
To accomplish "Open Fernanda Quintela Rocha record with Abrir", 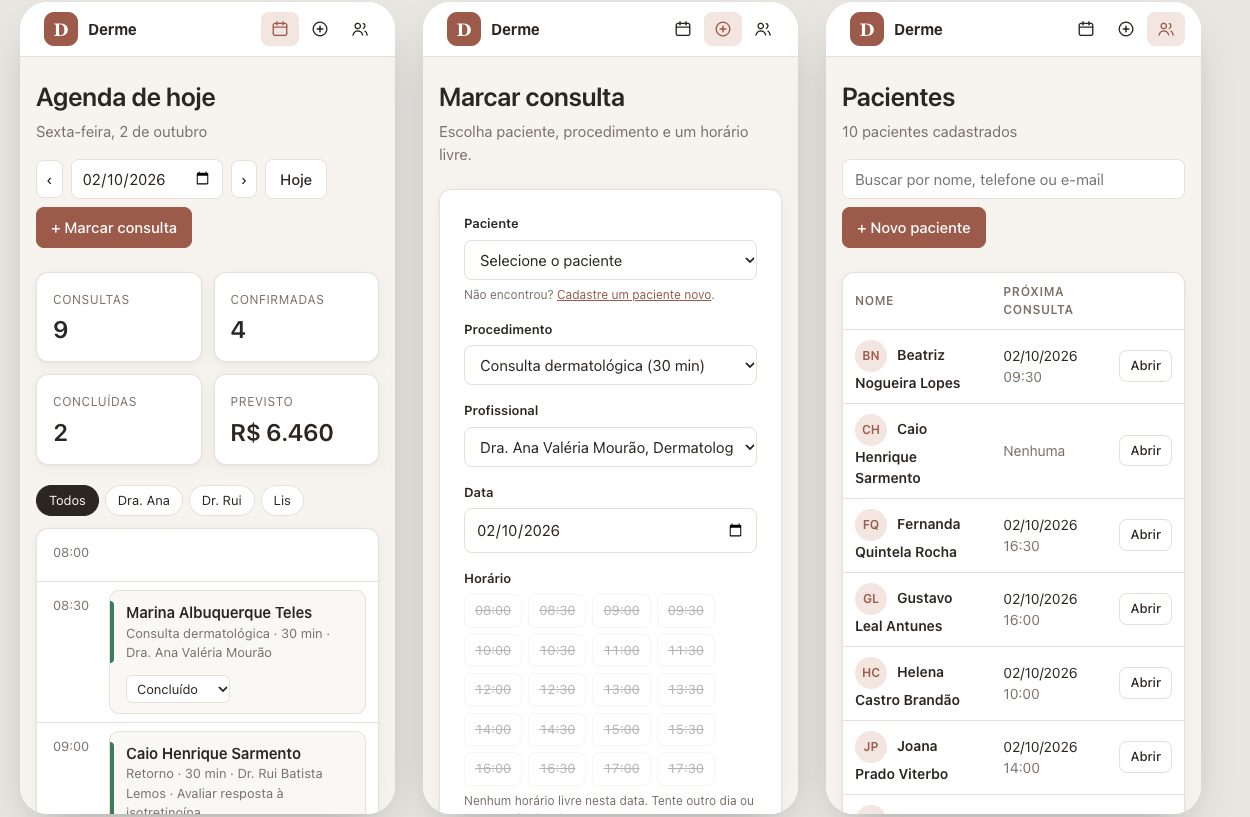I will [x=1145, y=535].
